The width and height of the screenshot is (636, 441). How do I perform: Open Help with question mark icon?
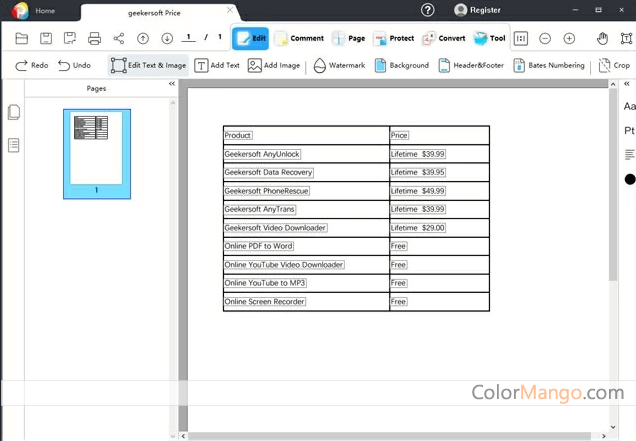(x=428, y=10)
